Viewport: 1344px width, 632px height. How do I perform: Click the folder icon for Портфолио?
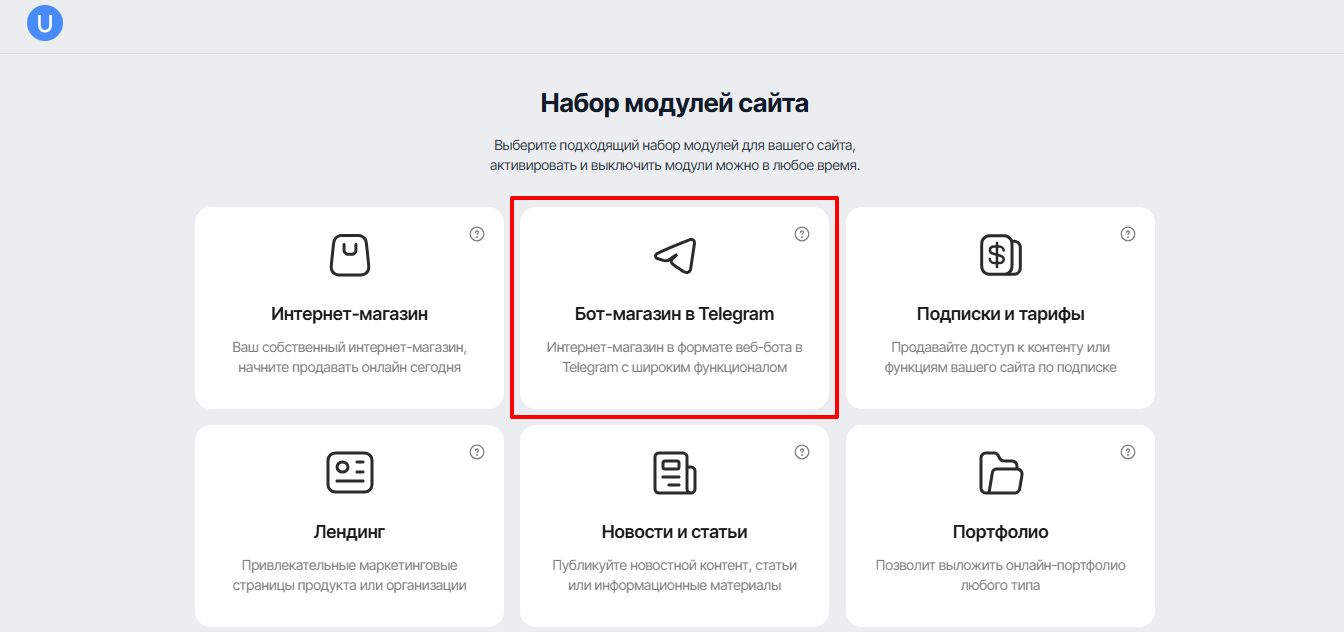coord(999,472)
